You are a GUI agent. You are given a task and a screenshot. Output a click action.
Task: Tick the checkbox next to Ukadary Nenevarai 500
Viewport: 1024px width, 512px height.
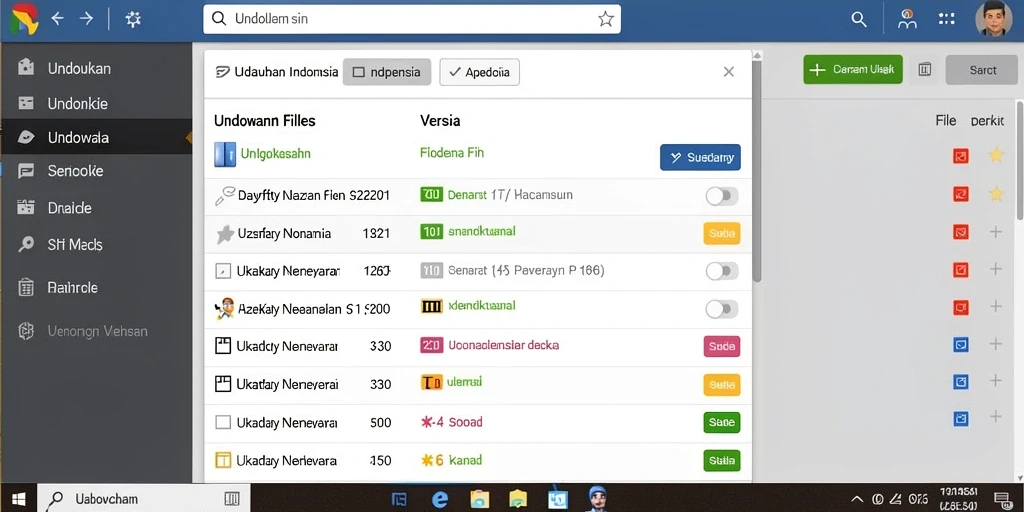223,423
